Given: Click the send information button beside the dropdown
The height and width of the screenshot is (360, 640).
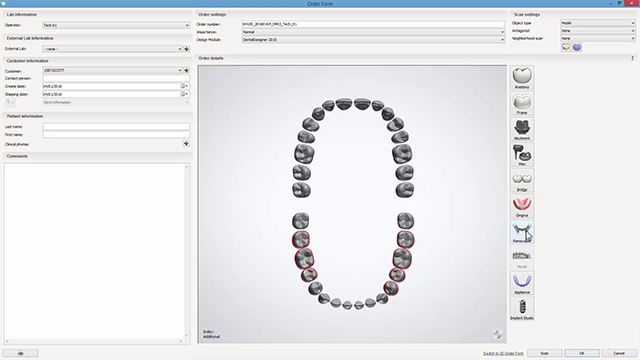Looking at the screenshot, I should coord(11,102).
